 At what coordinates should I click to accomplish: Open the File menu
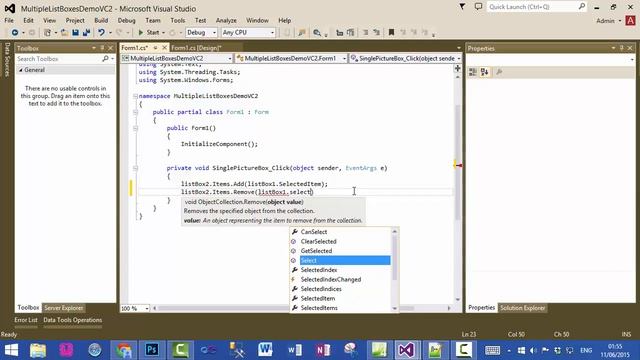coord(9,20)
